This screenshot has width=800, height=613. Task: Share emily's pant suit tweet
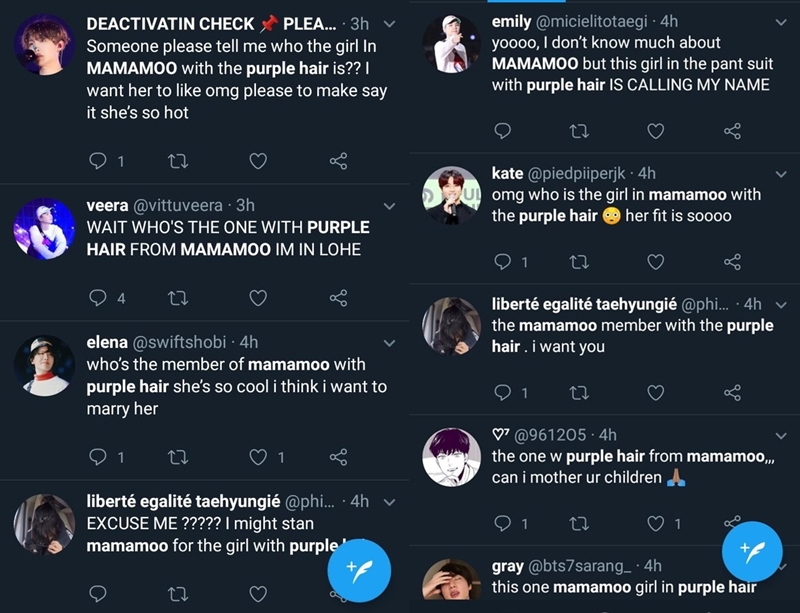[732, 131]
